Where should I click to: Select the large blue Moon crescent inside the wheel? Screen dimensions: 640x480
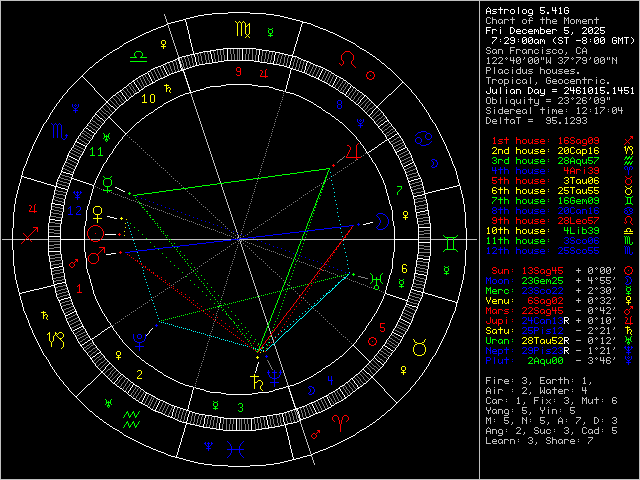(x=382, y=221)
